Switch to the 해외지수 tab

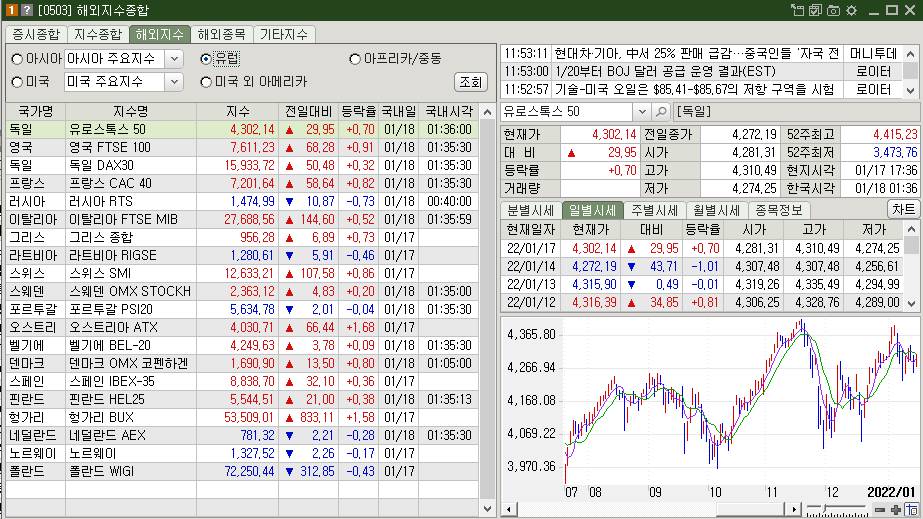[x=160, y=34]
